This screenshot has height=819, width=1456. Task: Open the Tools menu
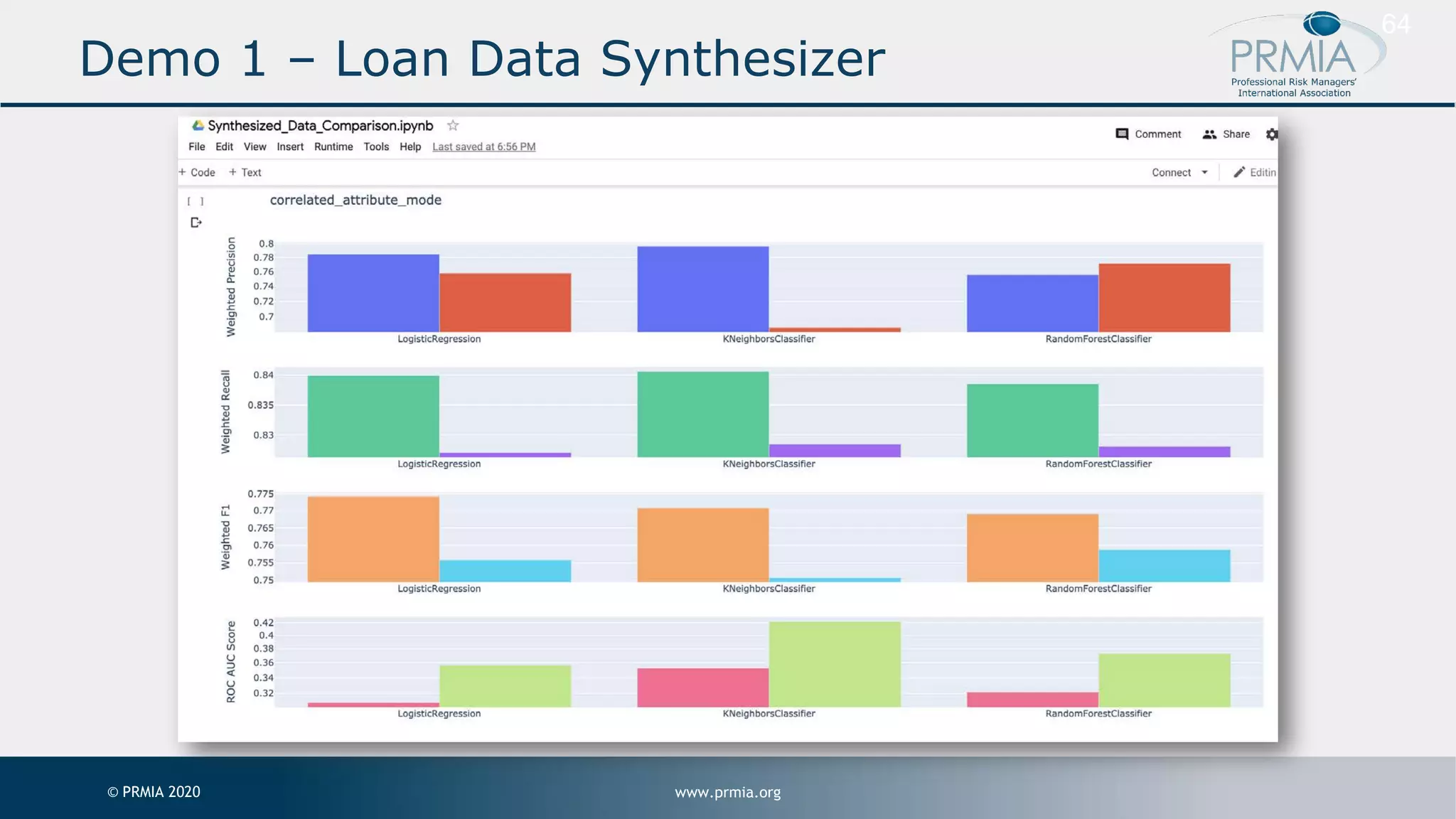coord(376,147)
